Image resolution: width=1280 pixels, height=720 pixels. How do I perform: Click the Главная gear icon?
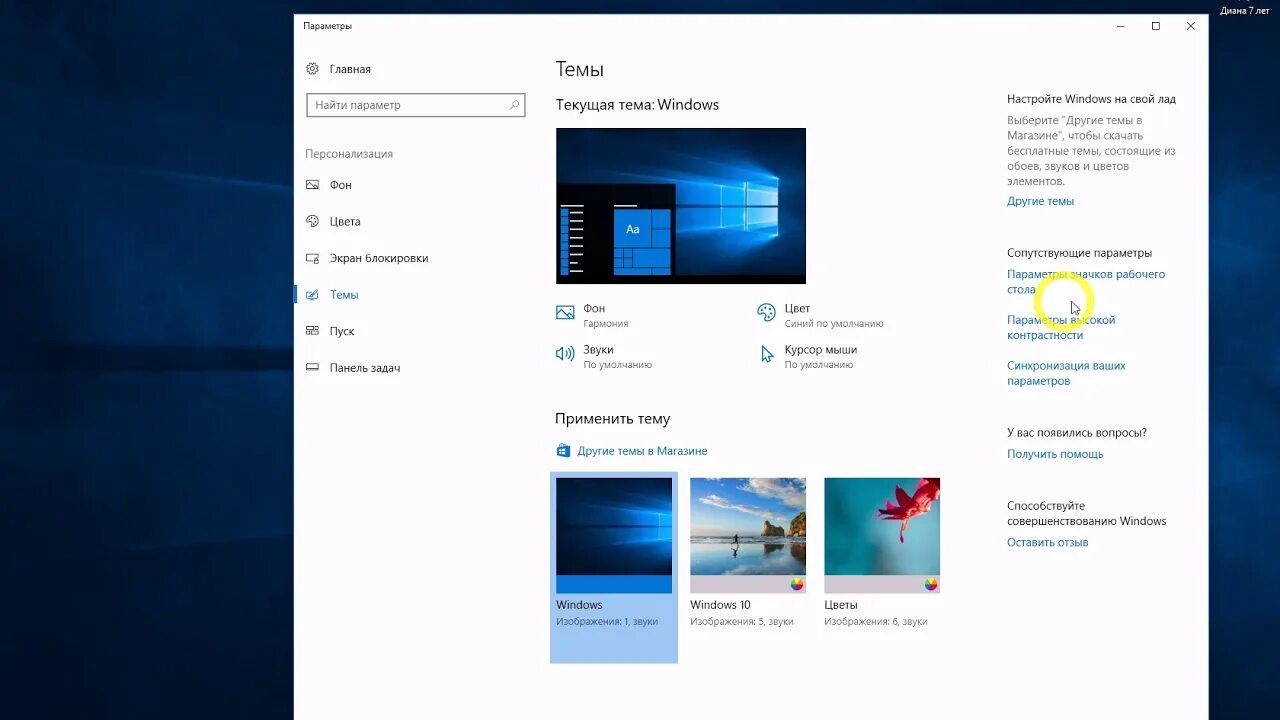[312, 69]
